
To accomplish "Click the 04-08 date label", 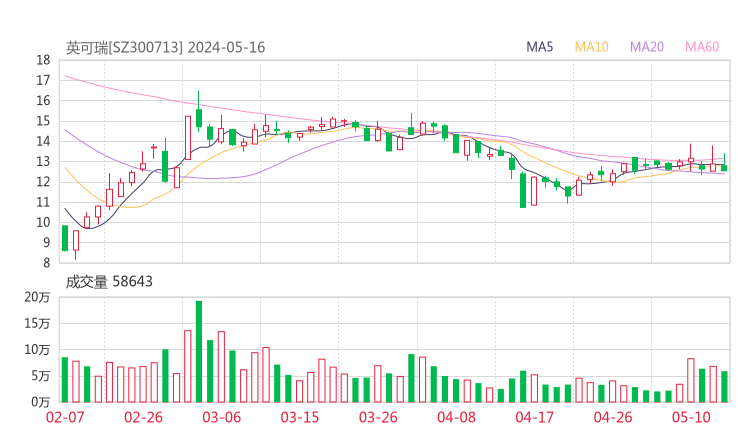I will point(456,417).
